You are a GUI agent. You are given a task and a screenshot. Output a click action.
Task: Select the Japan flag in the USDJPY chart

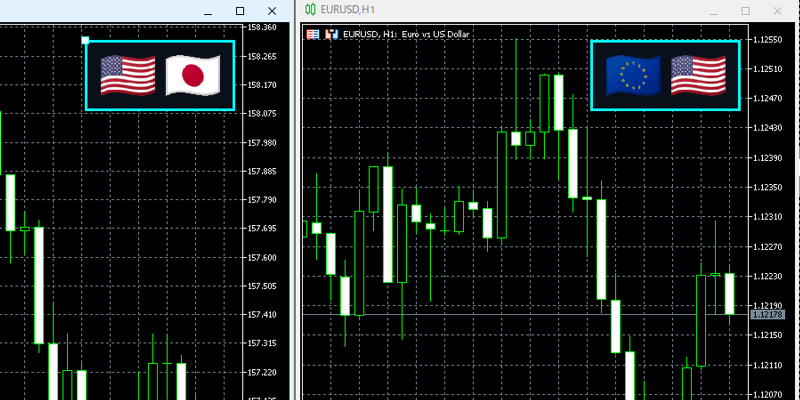193,76
